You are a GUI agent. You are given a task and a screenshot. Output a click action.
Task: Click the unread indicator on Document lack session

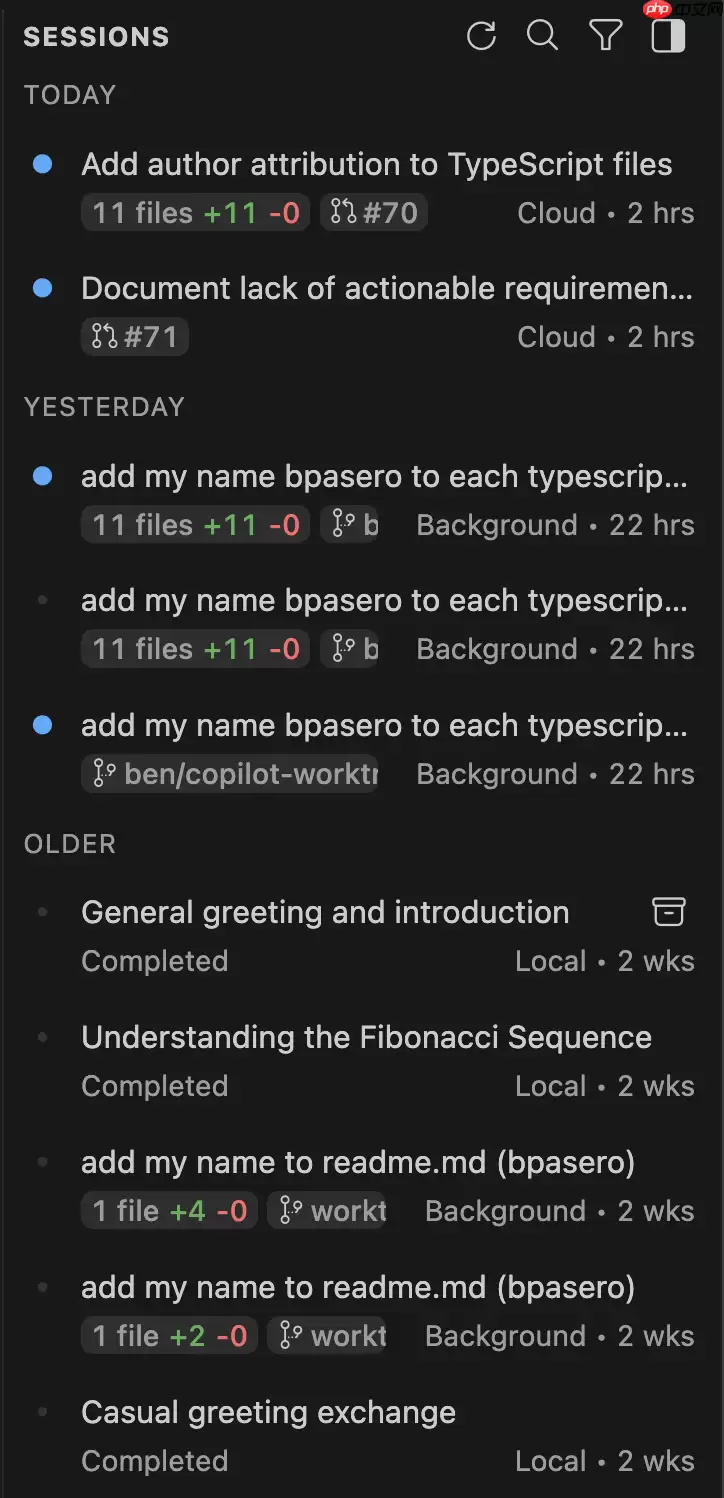point(42,288)
